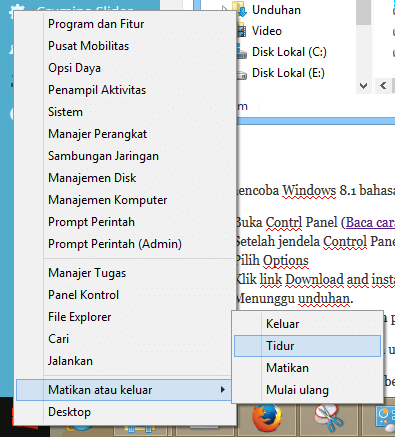The height and width of the screenshot is (437, 395).
Task: Select Unduhan folder in Explorer tree
Action: [x=276, y=10]
